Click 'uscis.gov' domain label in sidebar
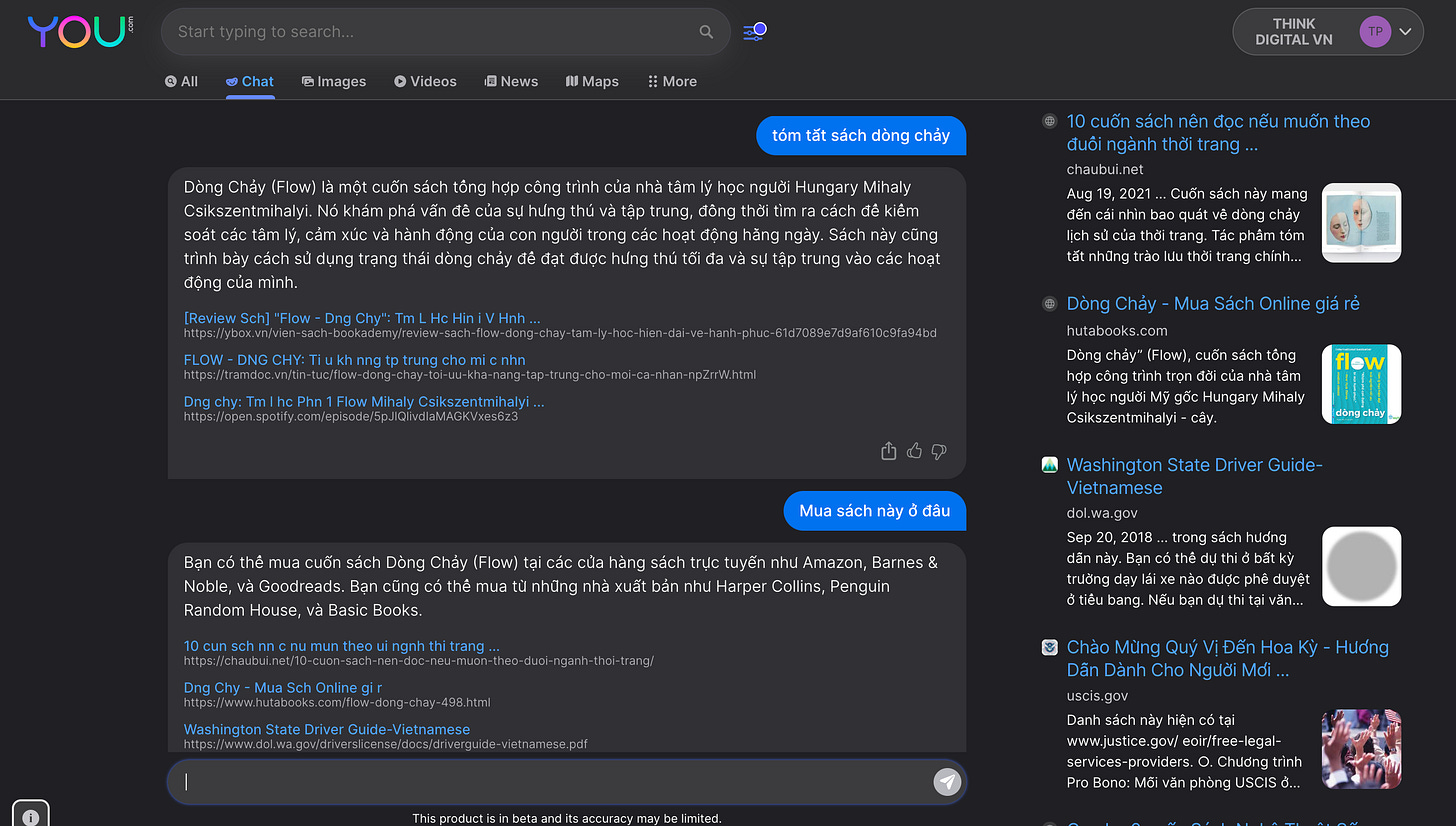This screenshot has height=826, width=1456. [x=1097, y=695]
